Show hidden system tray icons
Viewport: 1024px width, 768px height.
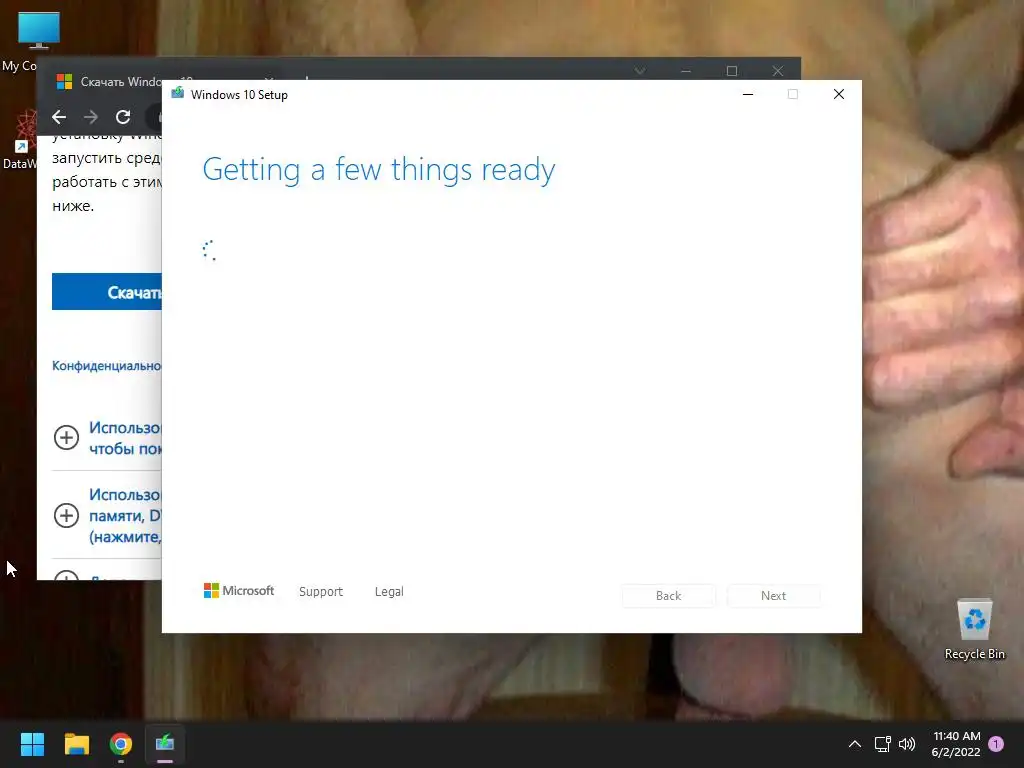point(854,744)
